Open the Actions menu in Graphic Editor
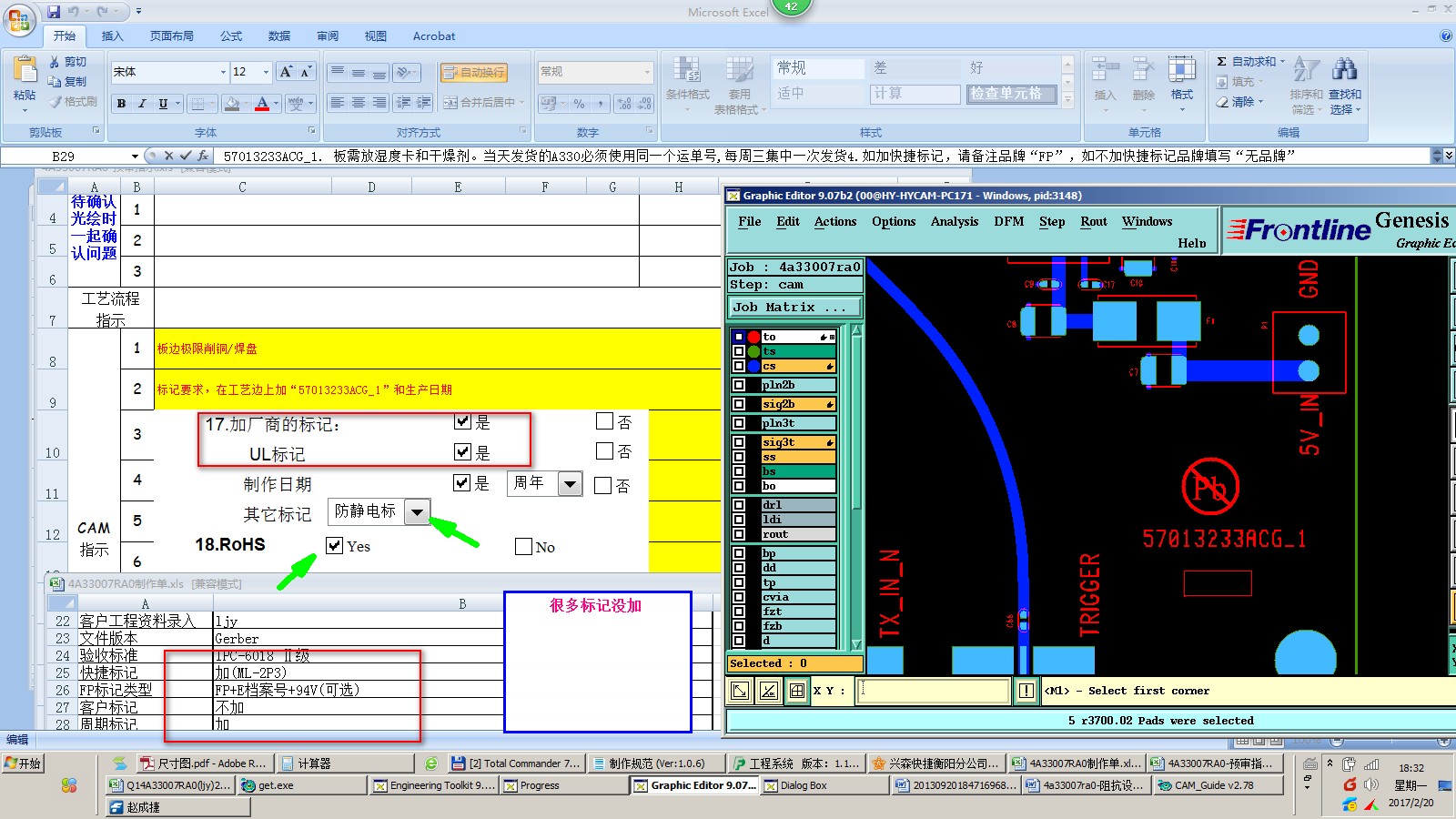 point(835,221)
